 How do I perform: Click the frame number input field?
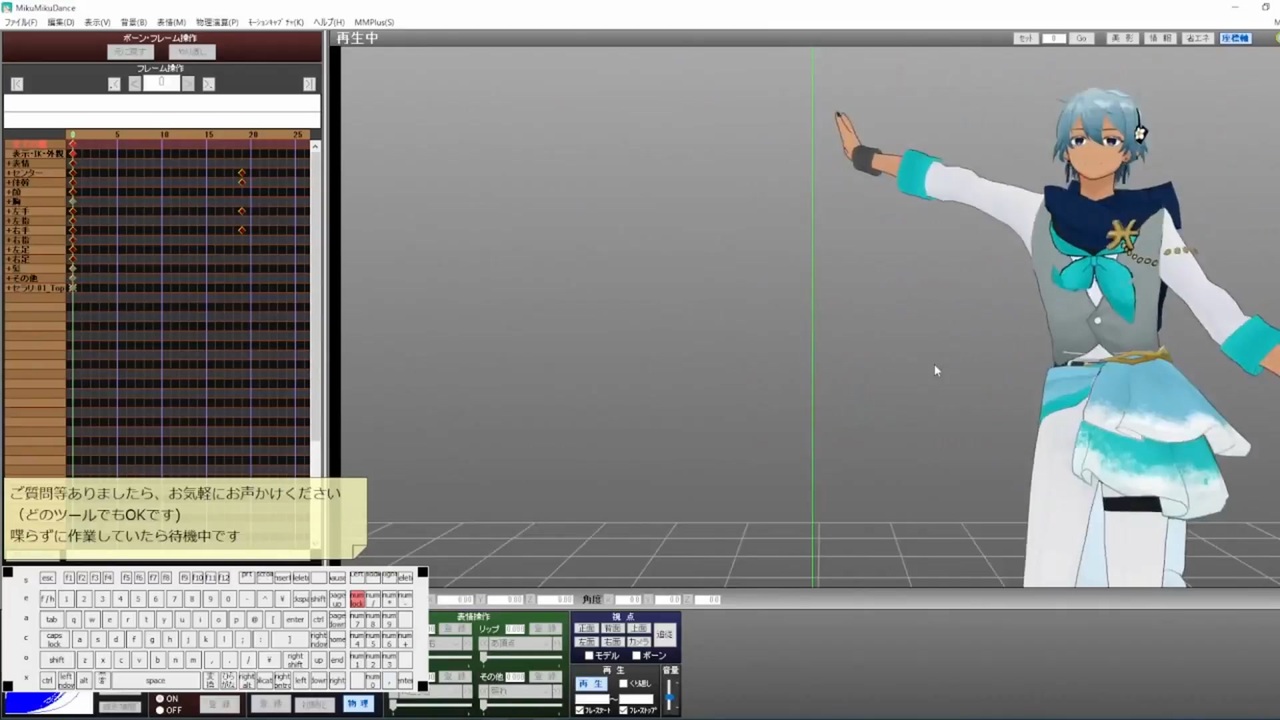[161, 83]
